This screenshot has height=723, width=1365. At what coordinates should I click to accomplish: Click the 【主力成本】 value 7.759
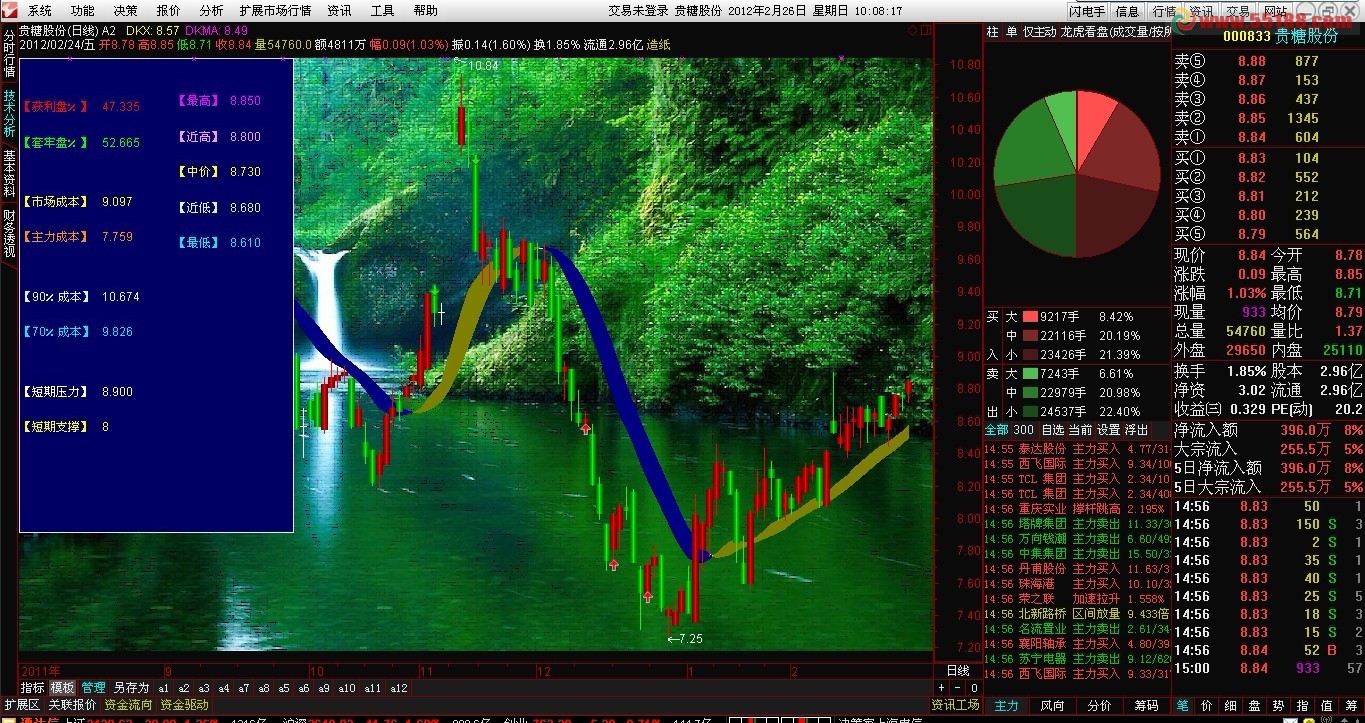117,237
